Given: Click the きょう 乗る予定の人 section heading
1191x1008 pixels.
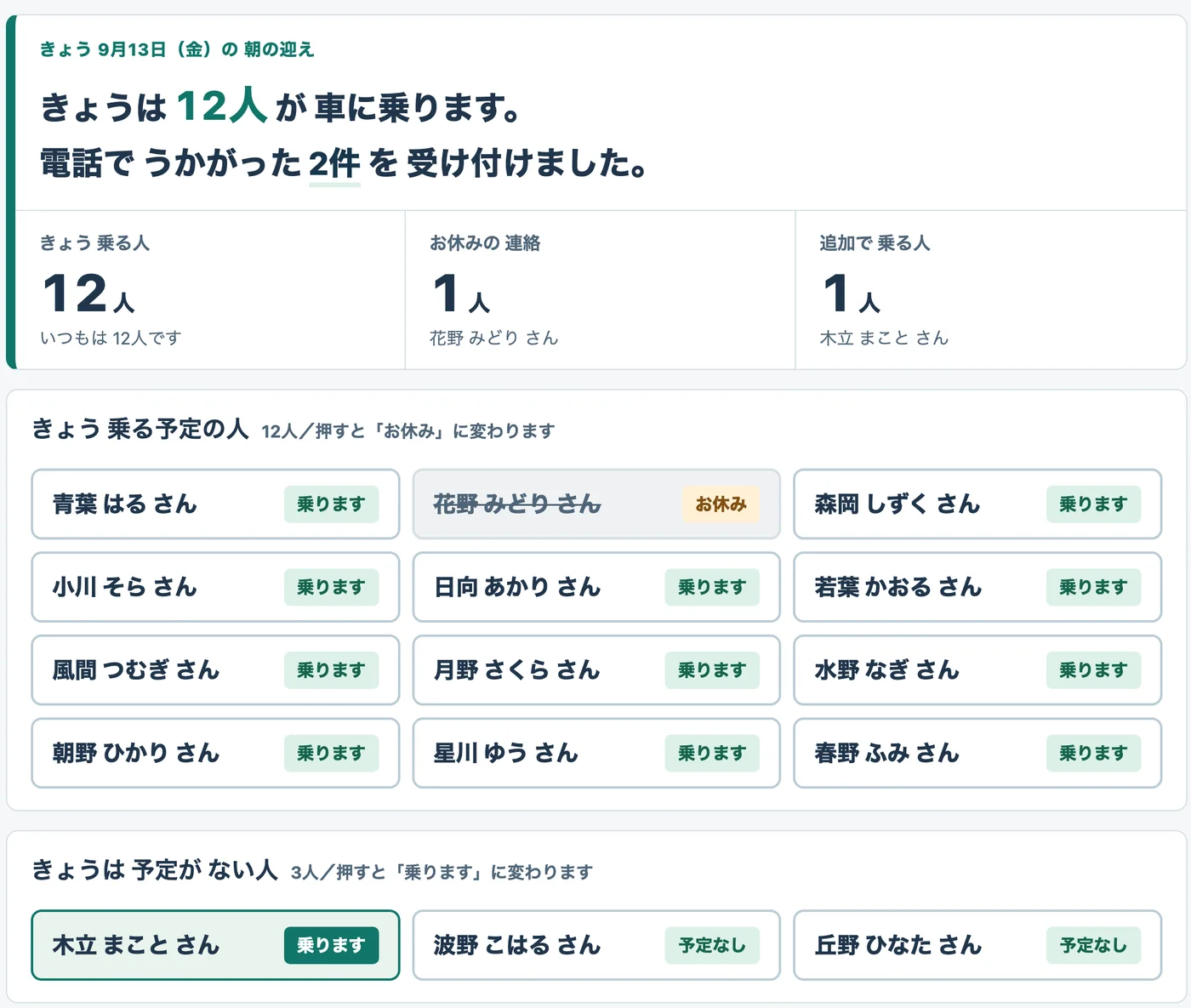Looking at the screenshot, I should click(x=140, y=429).
